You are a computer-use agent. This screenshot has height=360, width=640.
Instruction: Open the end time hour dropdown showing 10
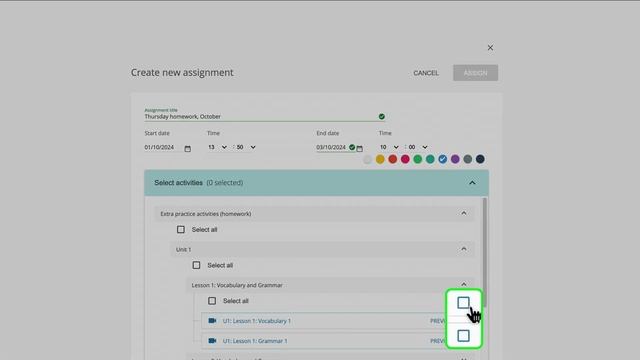[389, 147]
